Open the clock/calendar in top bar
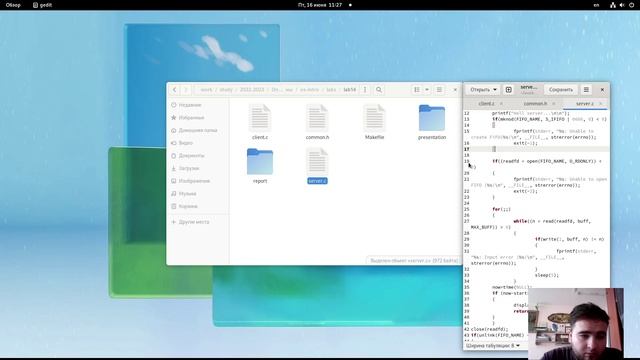640x360 pixels. (x=320, y=5)
